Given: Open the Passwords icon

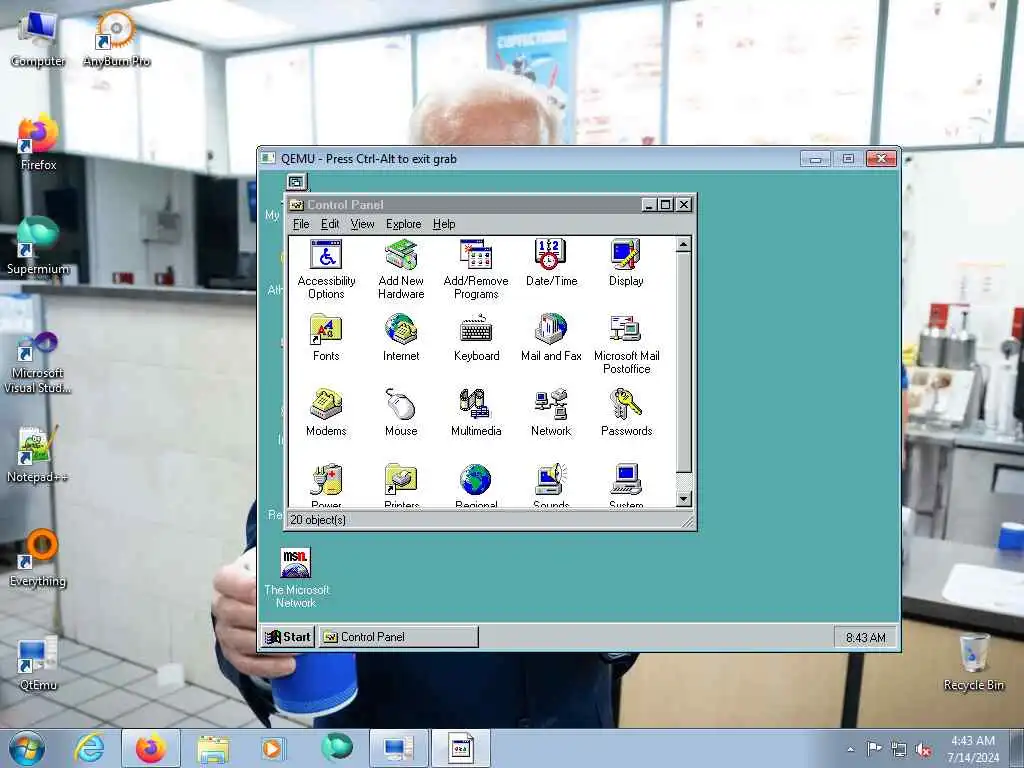Looking at the screenshot, I should [626, 413].
